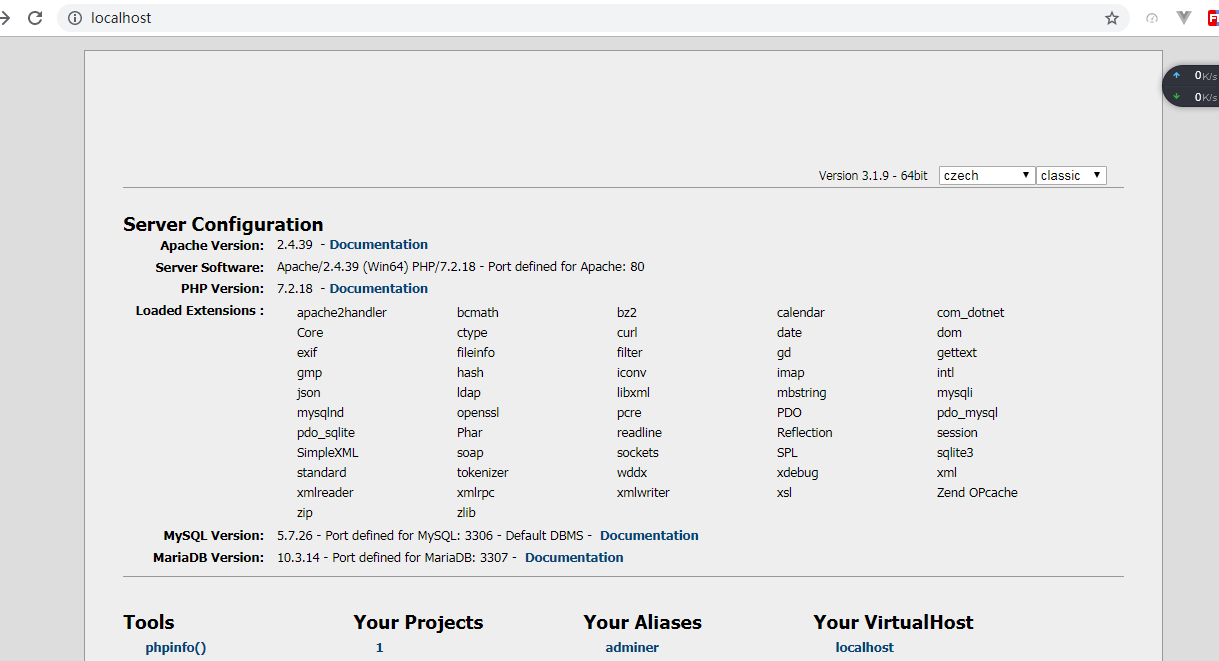Click the Server Software value line

(x=461, y=267)
